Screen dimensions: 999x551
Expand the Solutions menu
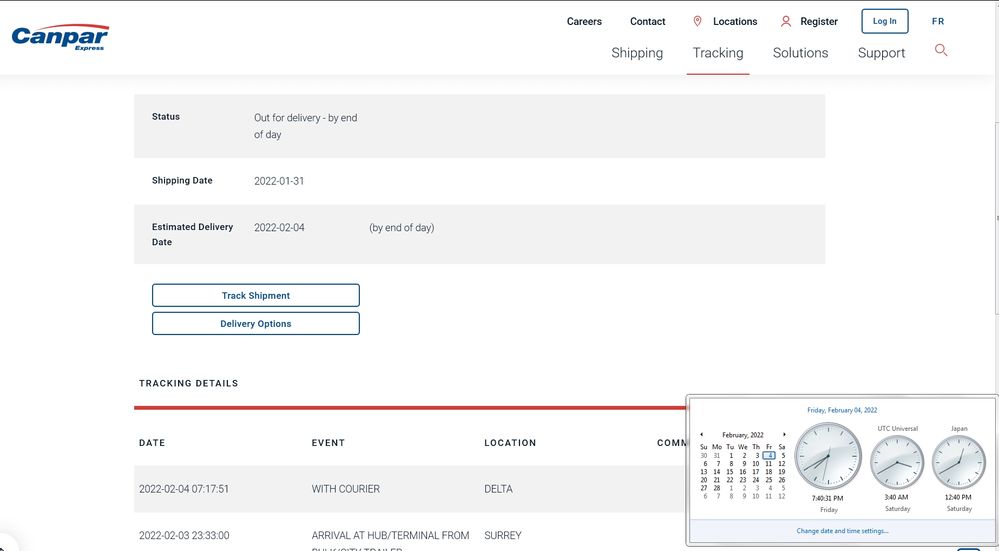point(800,53)
